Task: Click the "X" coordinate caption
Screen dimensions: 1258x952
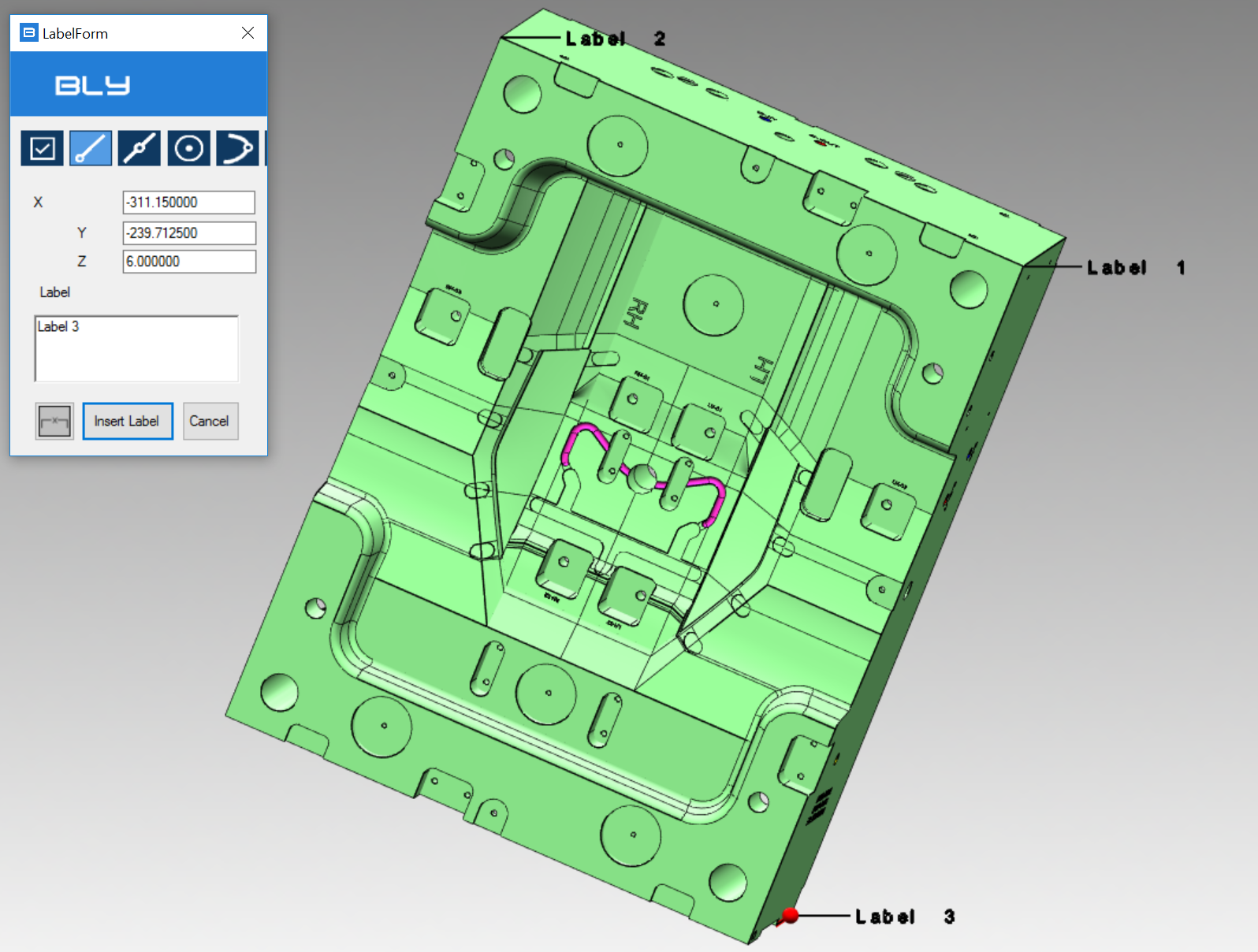Action: pyautogui.click(x=38, y=203)
